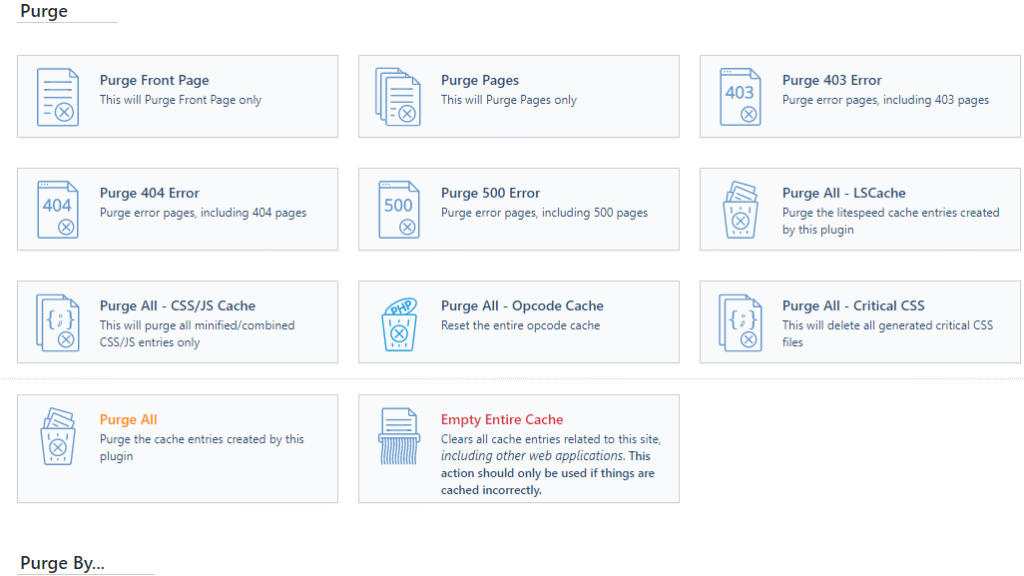The height and width of the screenshot is (576, 1024).
Task: Click "This will delete all generated critical CSS" text
Action: (888, 334)
